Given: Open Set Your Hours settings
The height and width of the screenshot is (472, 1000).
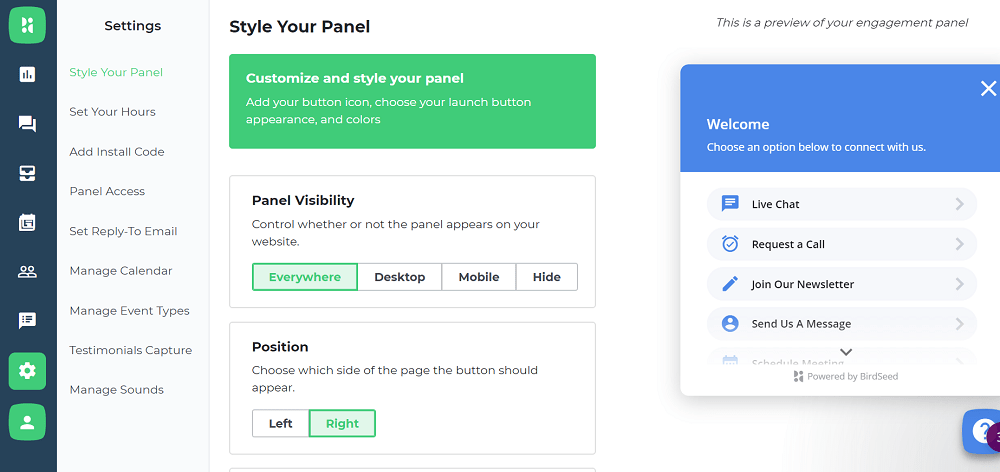Looking at the screenshot, I should point(112,112).
